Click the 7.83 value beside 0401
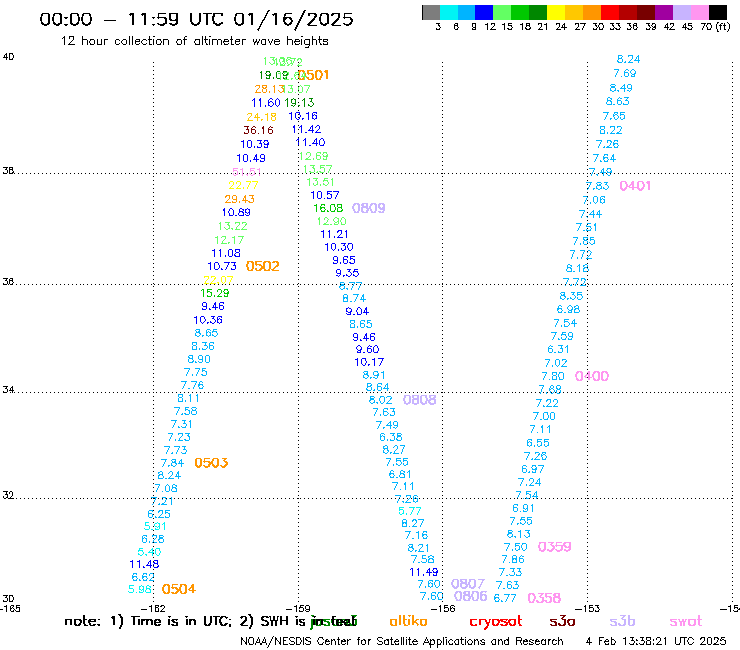Image resolution: width=740 pixels, height=650 pixels. (597, 186)
